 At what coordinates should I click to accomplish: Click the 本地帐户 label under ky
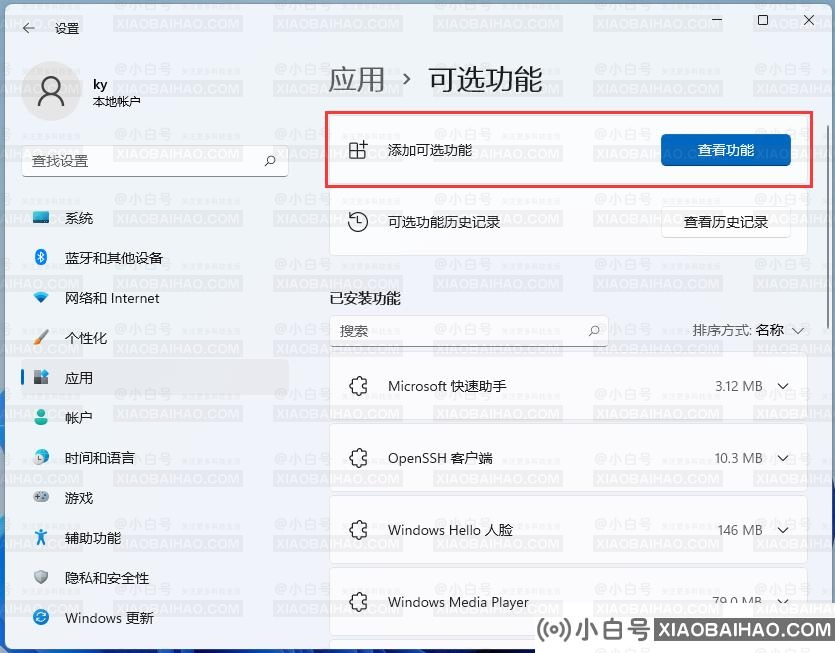(117, 101)
